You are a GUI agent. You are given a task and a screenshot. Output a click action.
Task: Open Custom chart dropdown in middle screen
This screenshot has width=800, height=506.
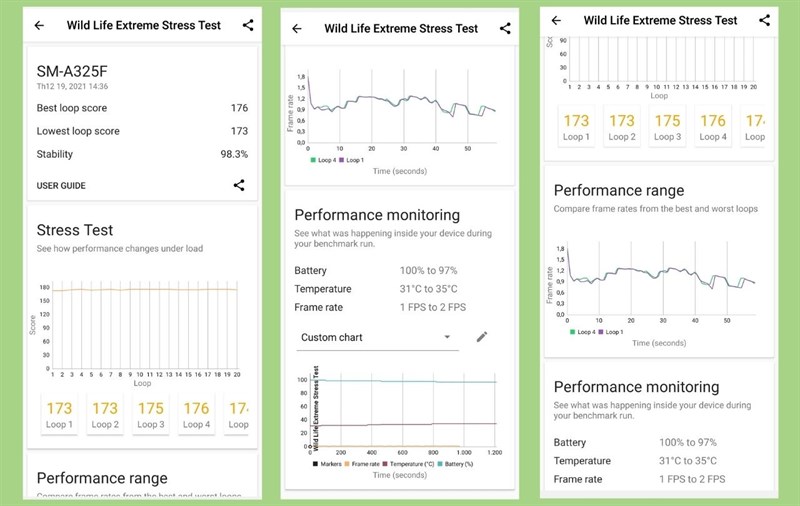pos(377,338)
